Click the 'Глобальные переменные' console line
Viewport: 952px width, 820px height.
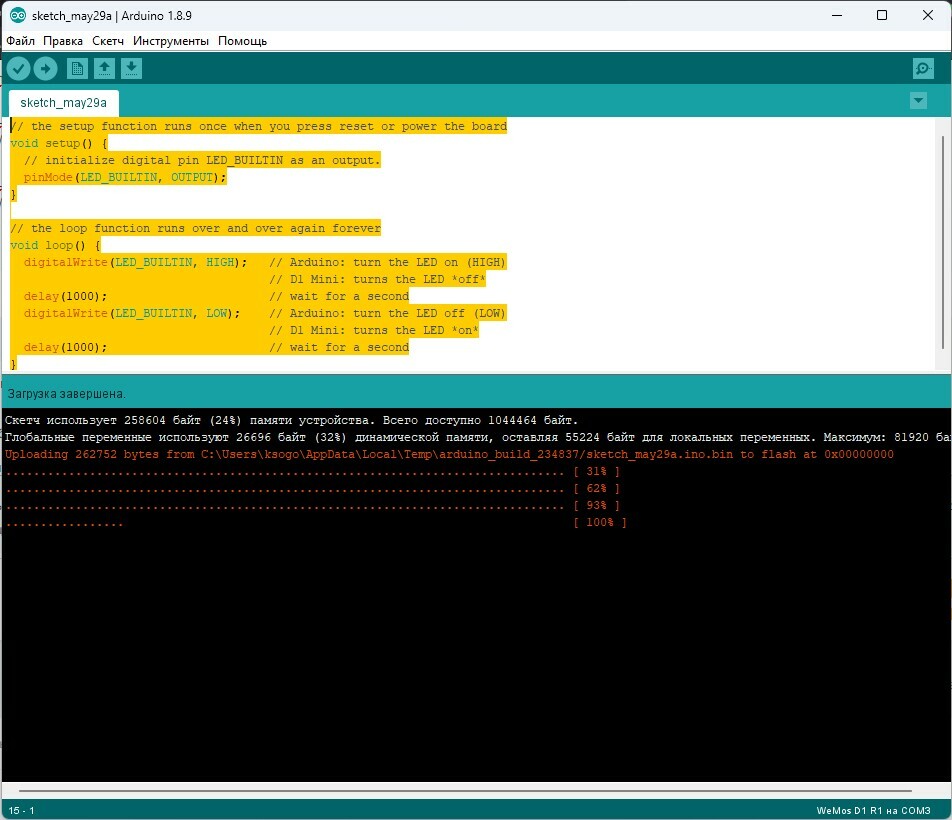coord(478,437)
